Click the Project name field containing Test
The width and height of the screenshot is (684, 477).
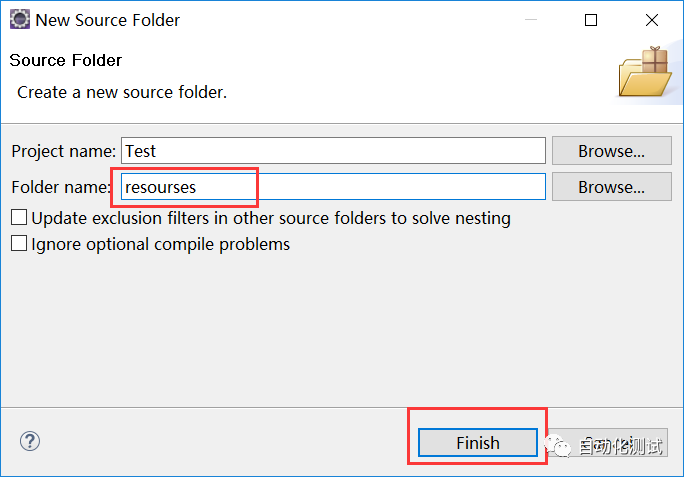(x=333, y=151)
